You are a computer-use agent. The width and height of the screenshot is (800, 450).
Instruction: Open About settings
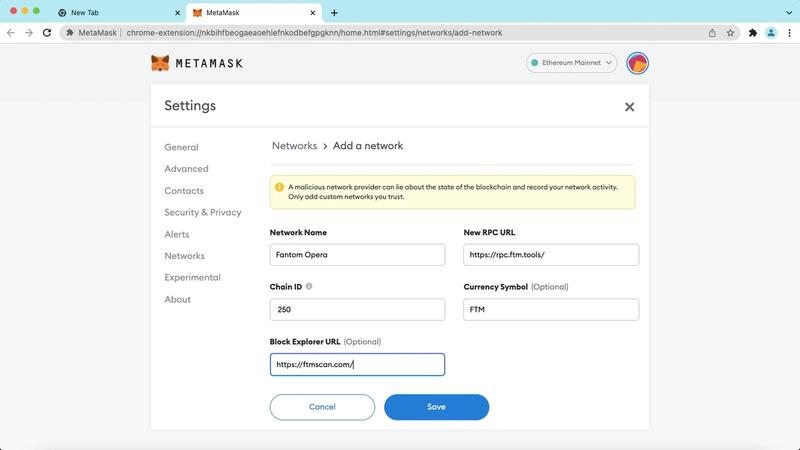pos(178,299)
